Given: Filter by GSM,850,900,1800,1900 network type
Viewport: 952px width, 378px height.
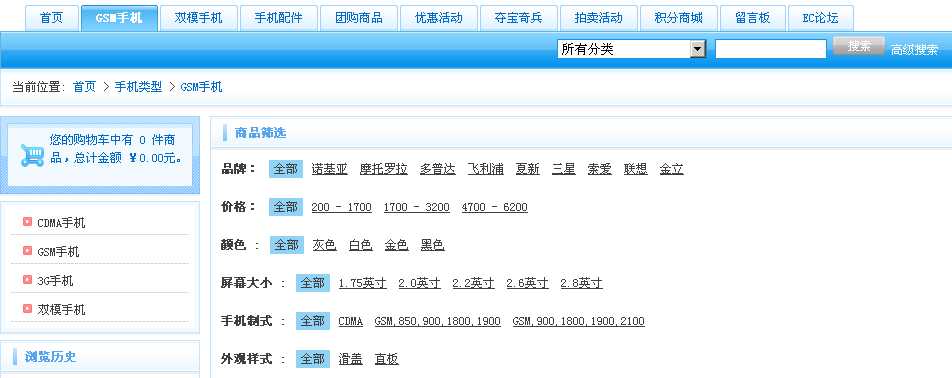Looking at the screenshot, I should [438, 322].
